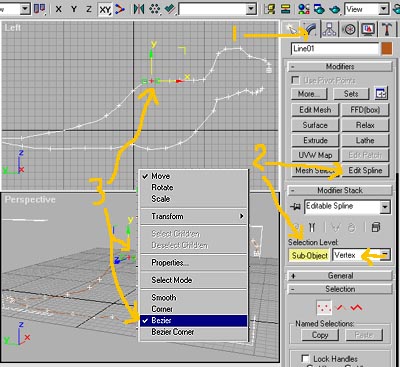Apply the Extrude modifier
Screen dimensions: 400x367
pos(315,140)
